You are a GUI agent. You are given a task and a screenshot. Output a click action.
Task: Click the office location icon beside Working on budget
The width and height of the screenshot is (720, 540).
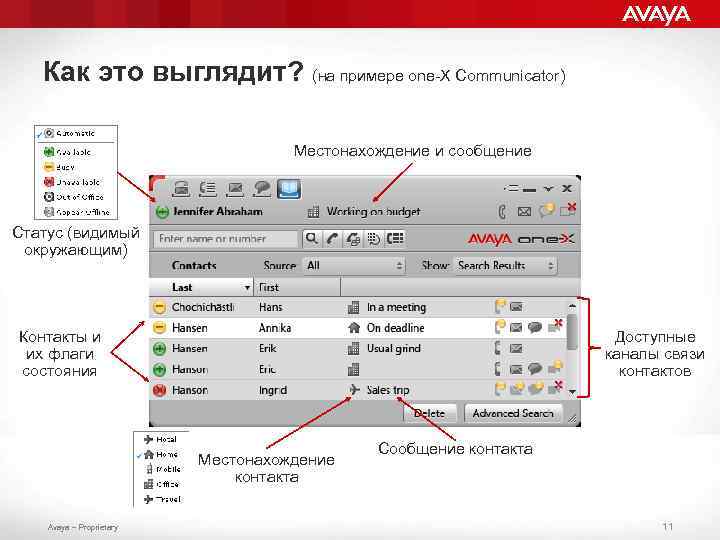pos(313,212)
